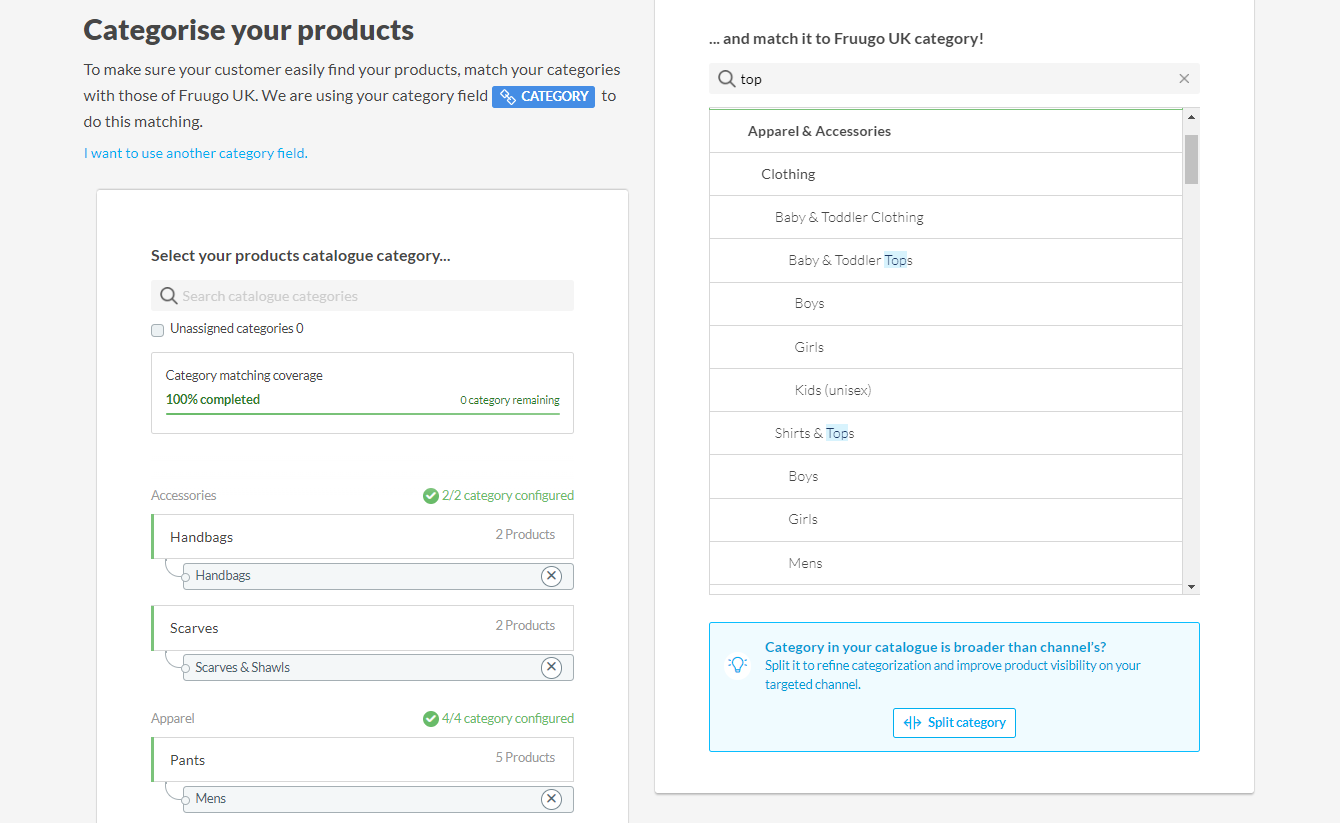Remove the Mens mapping under Pants
1340x823 pixels.
click(551, 799)
